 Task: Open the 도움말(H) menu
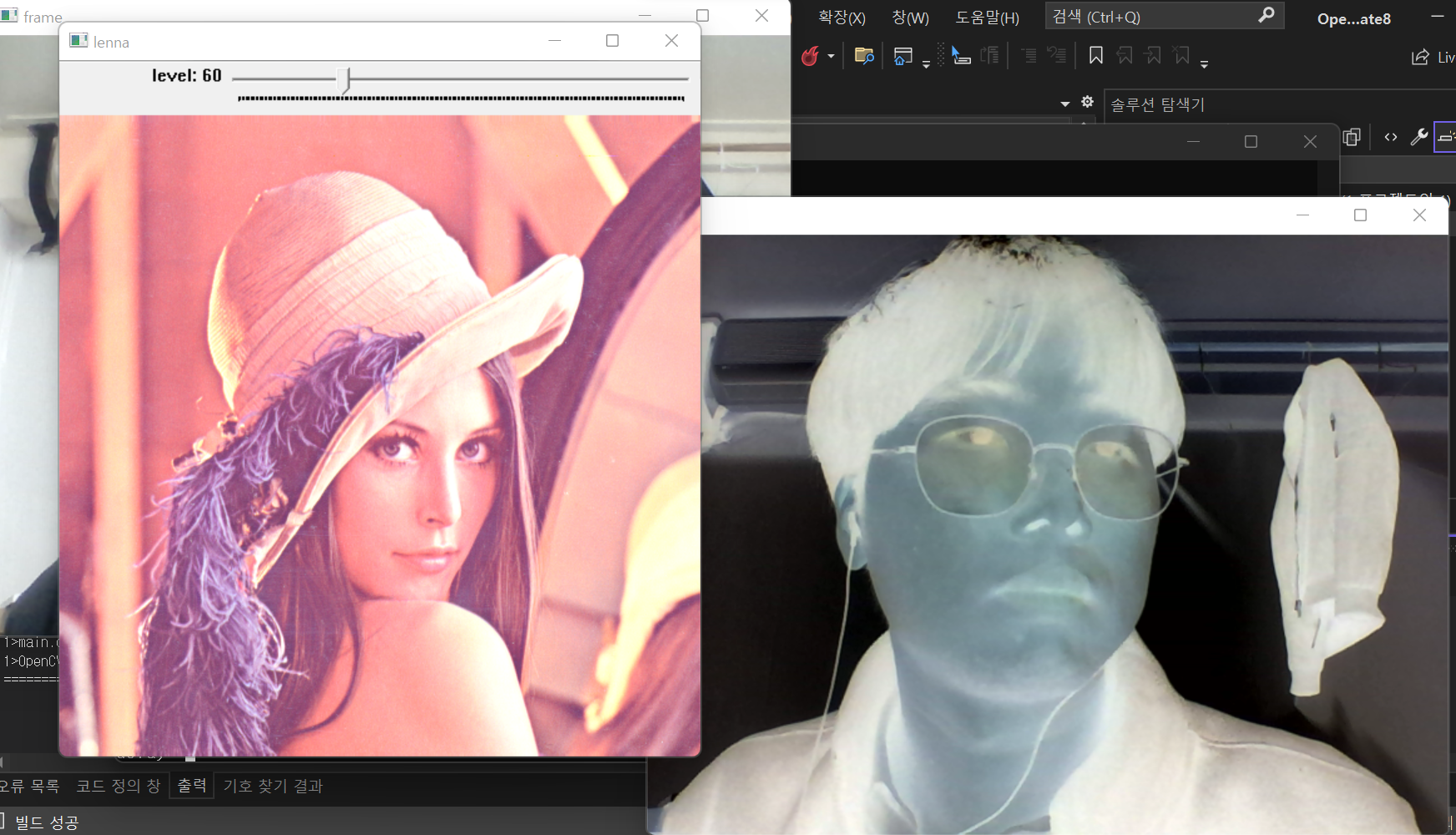pyautogui.click(x=988, y=18)
